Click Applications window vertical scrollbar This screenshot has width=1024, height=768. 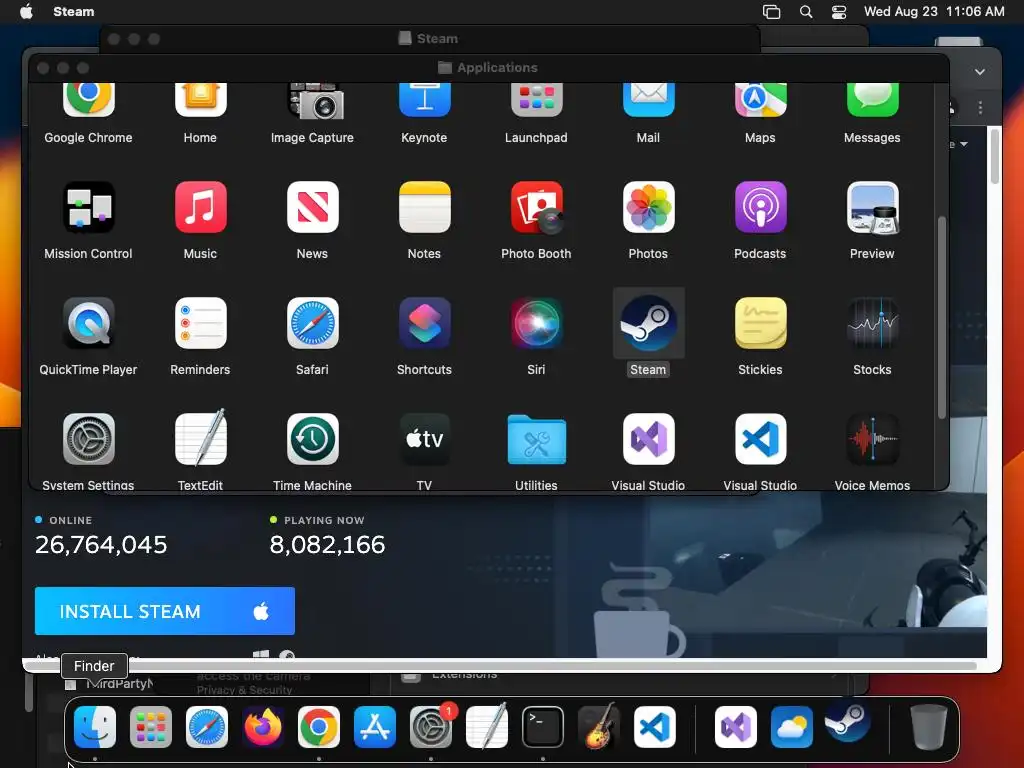click(942, 317)
